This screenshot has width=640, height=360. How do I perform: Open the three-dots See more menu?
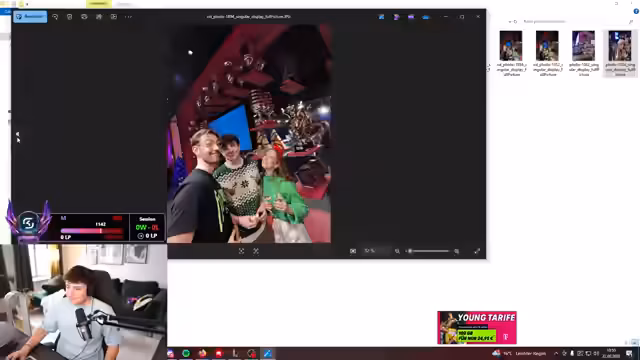(x=129, y=17)
